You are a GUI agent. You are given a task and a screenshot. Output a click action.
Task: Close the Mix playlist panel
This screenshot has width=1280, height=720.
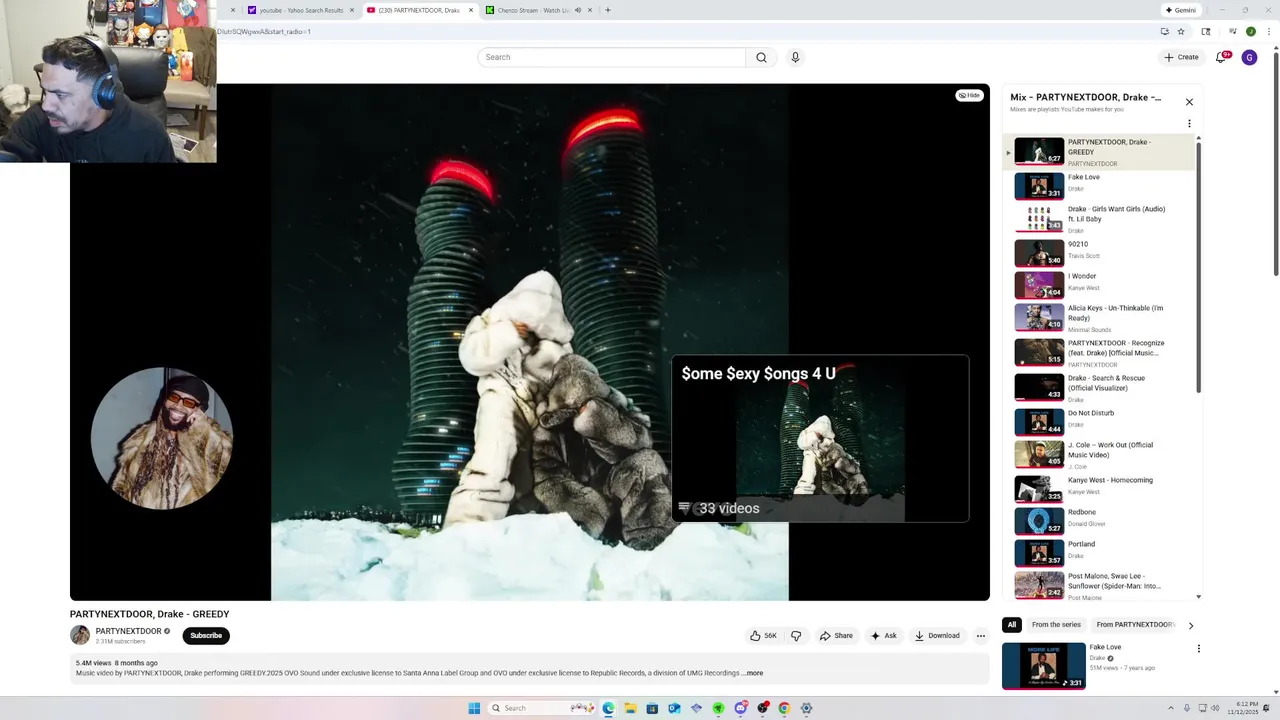[x=1189, y=102]
